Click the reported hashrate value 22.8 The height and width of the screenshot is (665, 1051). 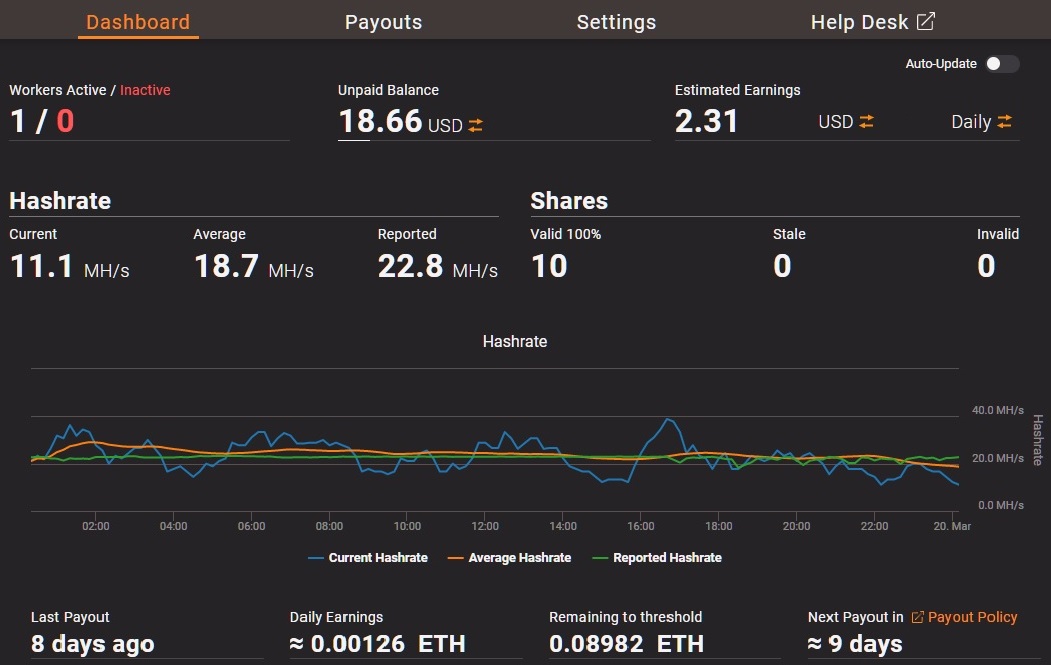pyautogui.click(x=410, y=266)
